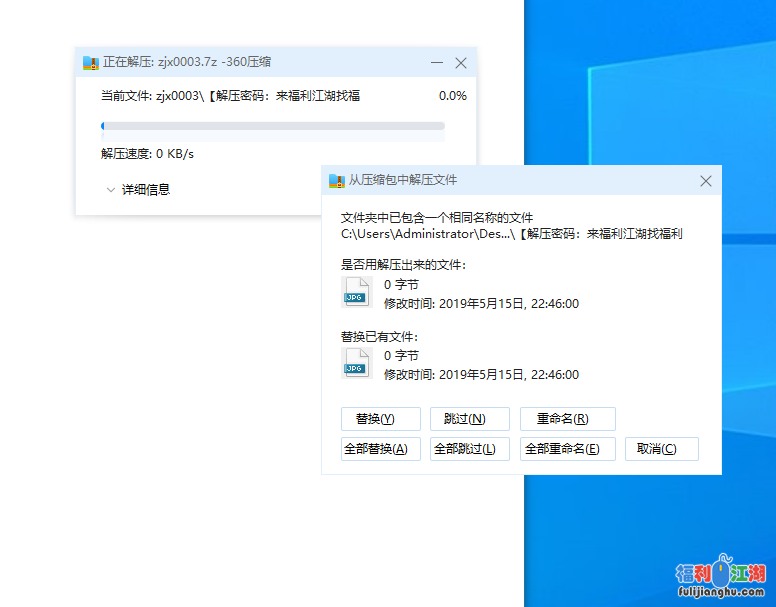776x607 pixels.
Task: Close the 从压缩包中解压文件 dialog
Action: 706,181
